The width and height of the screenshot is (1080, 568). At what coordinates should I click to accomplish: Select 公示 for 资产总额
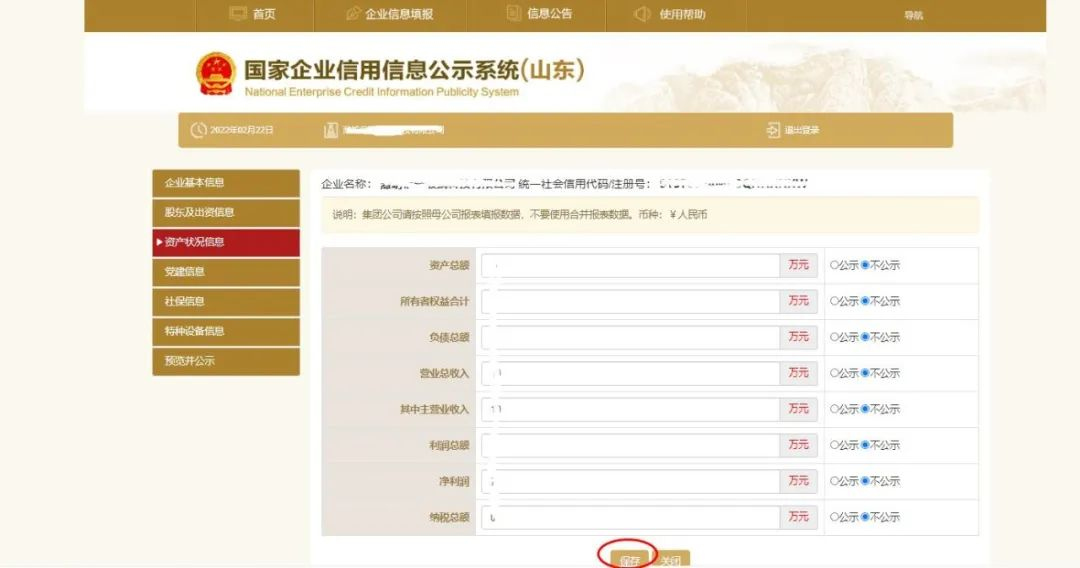[x=834, y=265]
